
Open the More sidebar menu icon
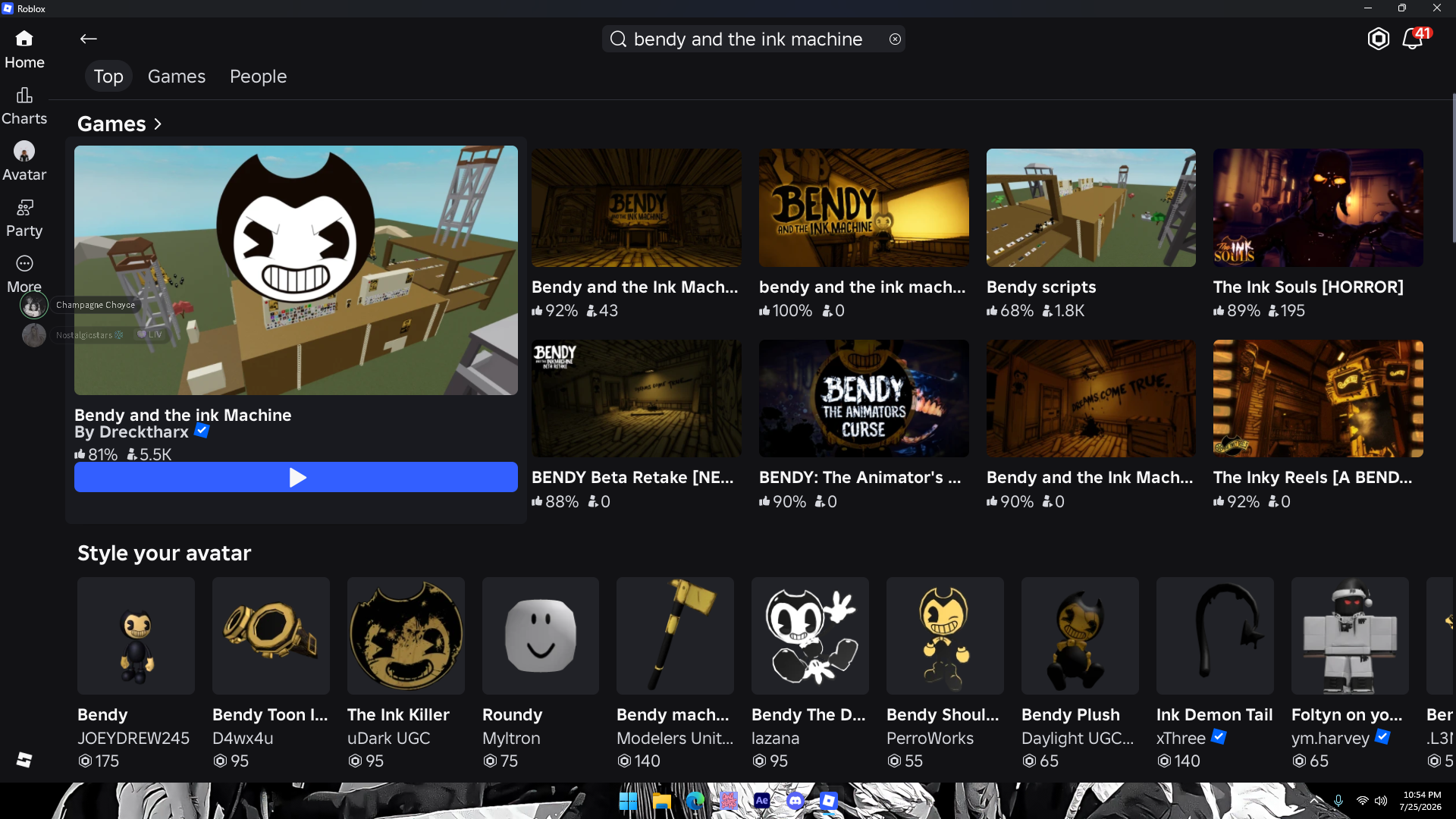pos(24,263)
